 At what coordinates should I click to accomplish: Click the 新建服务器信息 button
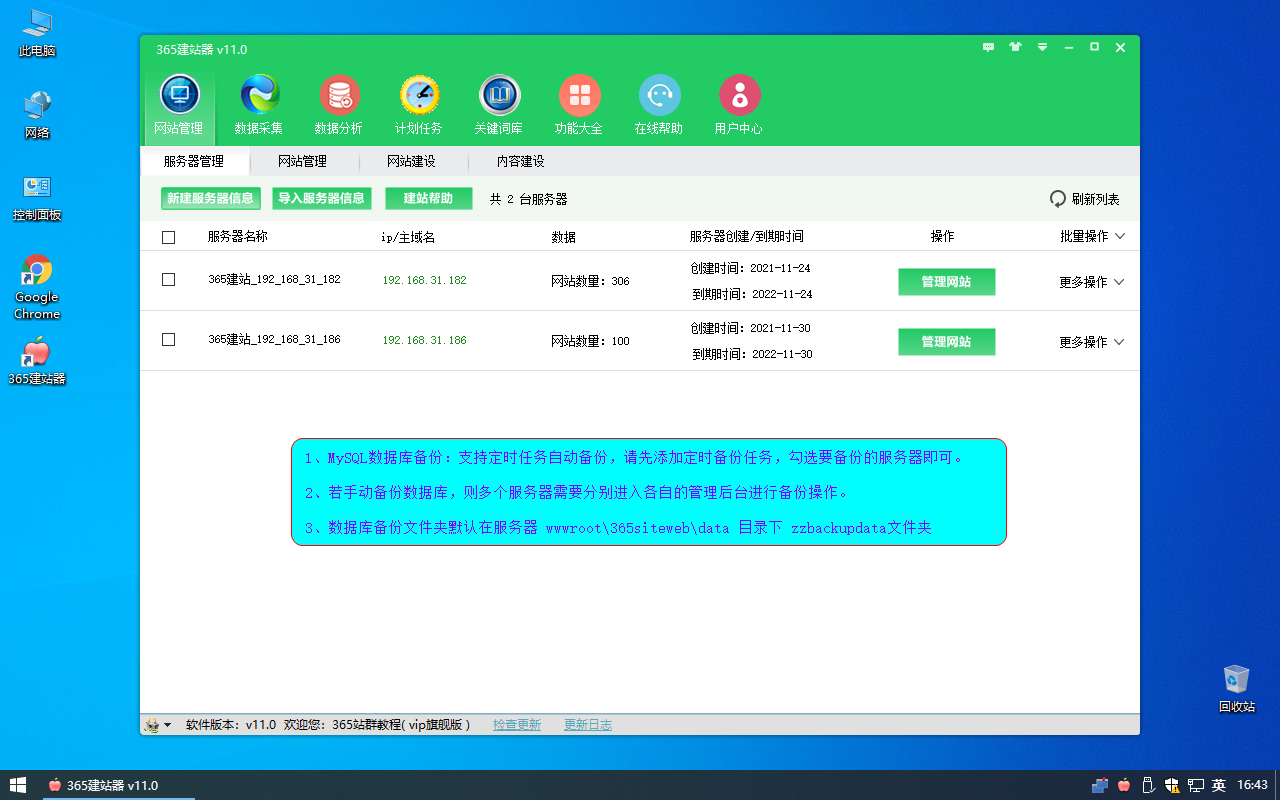click(x=210, y=199)
